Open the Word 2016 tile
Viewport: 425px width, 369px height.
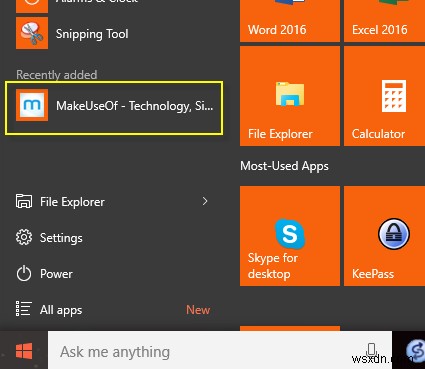pos(290,21)
